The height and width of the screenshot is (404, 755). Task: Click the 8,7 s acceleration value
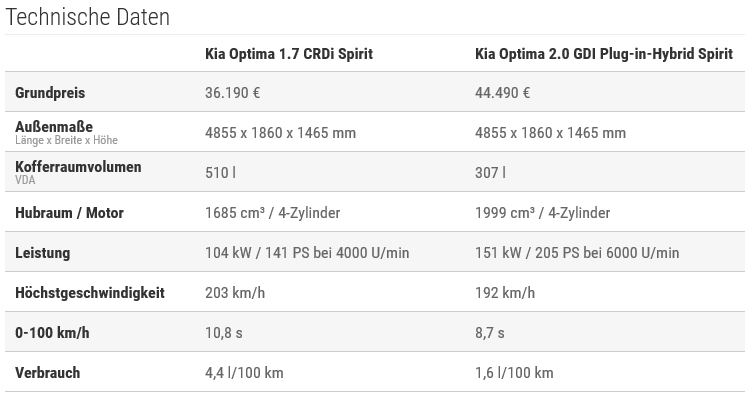(489, 333)
